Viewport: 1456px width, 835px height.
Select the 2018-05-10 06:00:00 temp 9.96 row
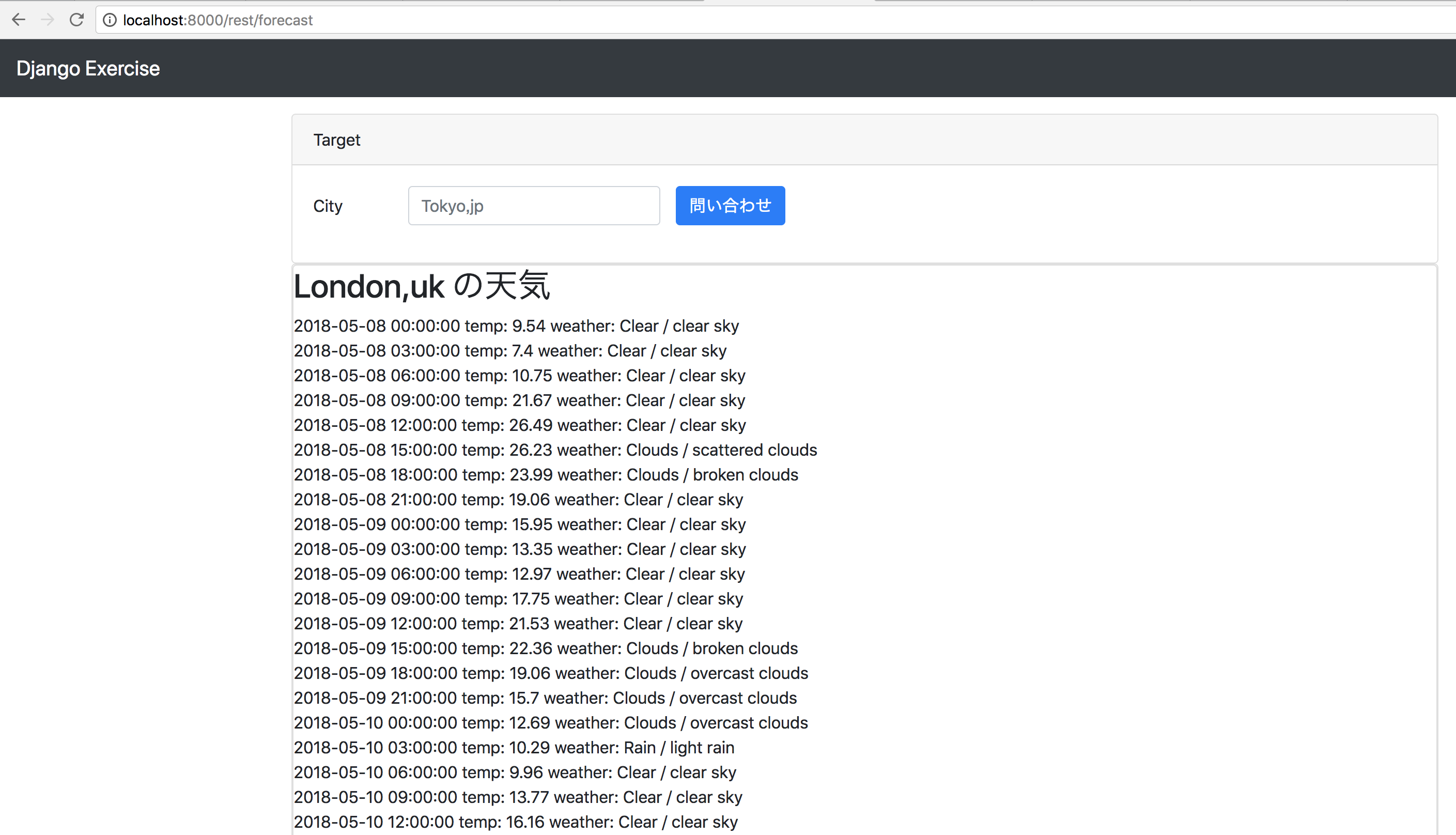click(x=515, y=772)
